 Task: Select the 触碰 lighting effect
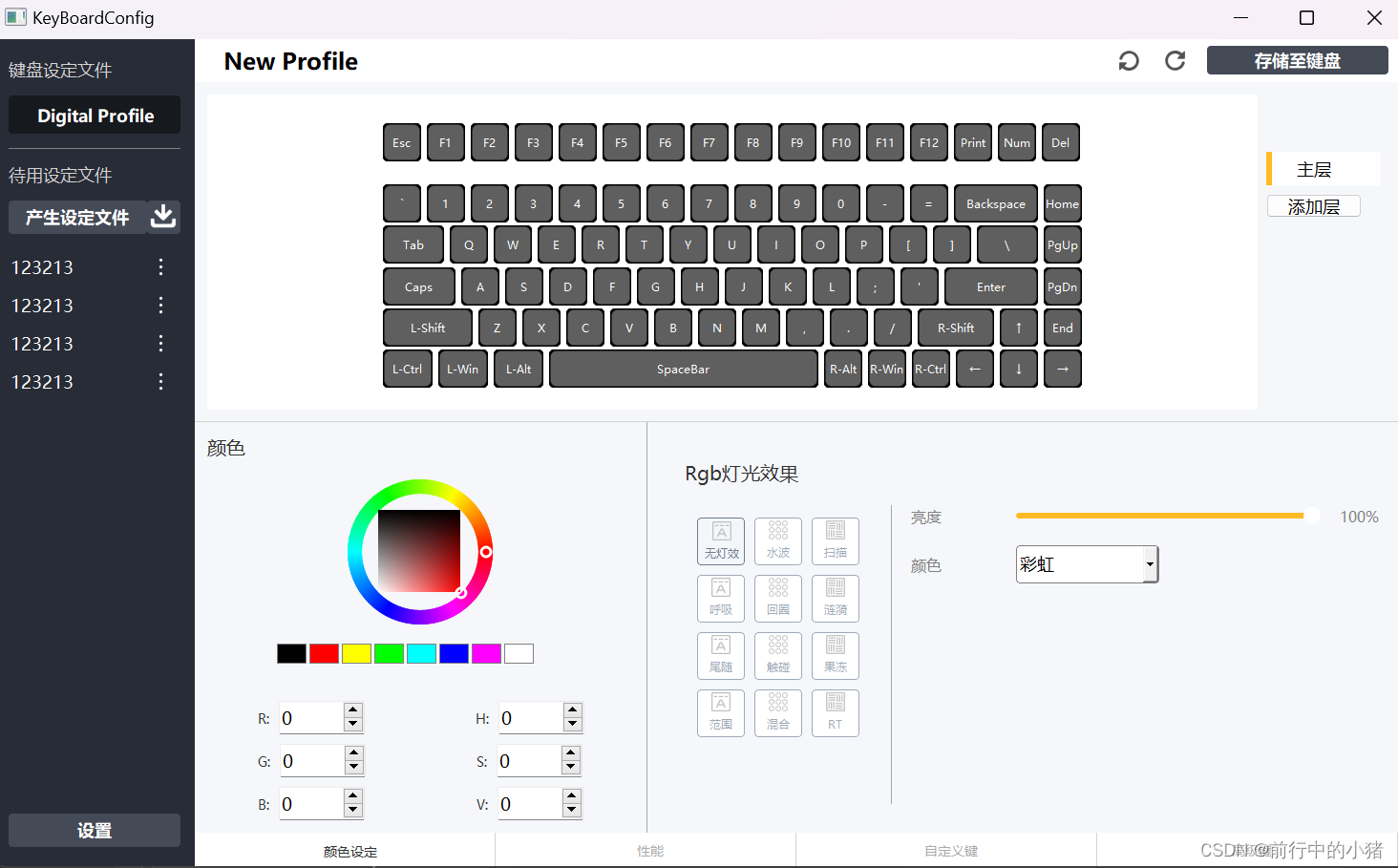pos(778,656)
